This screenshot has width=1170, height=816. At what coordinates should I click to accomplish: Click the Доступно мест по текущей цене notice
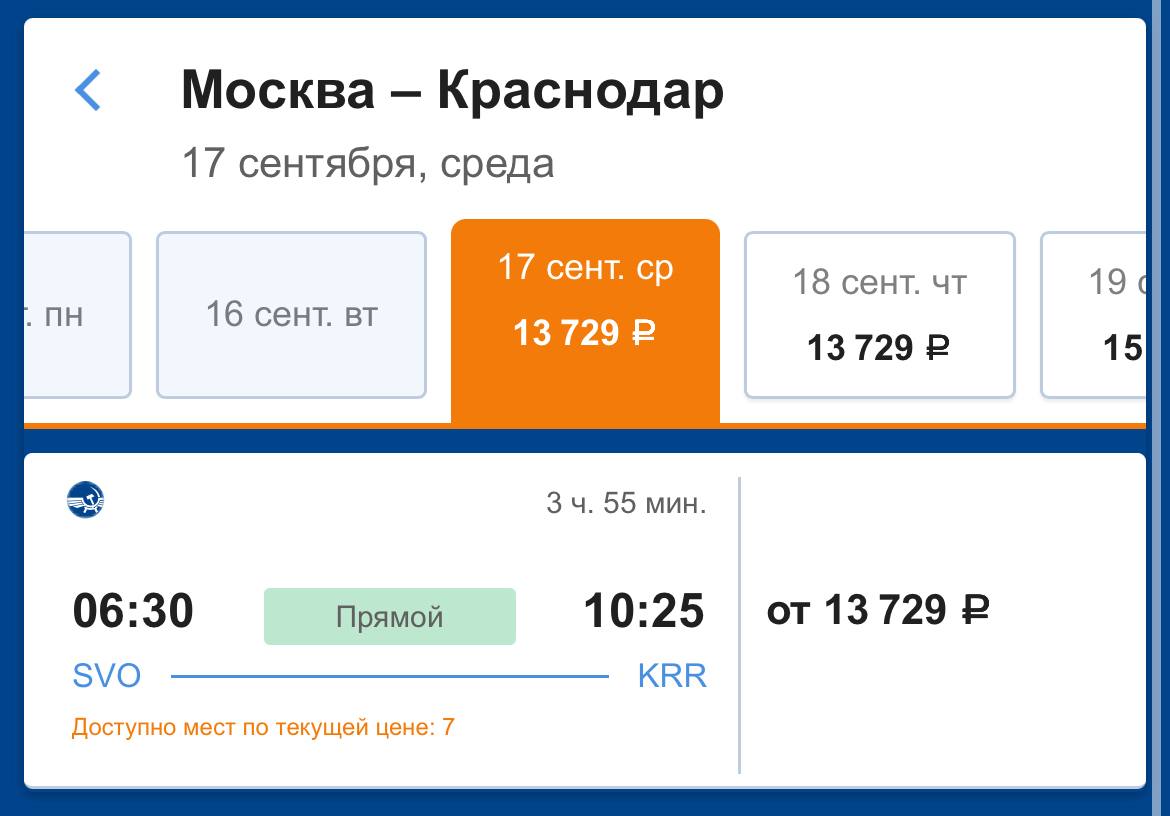[x=263, y=727]
